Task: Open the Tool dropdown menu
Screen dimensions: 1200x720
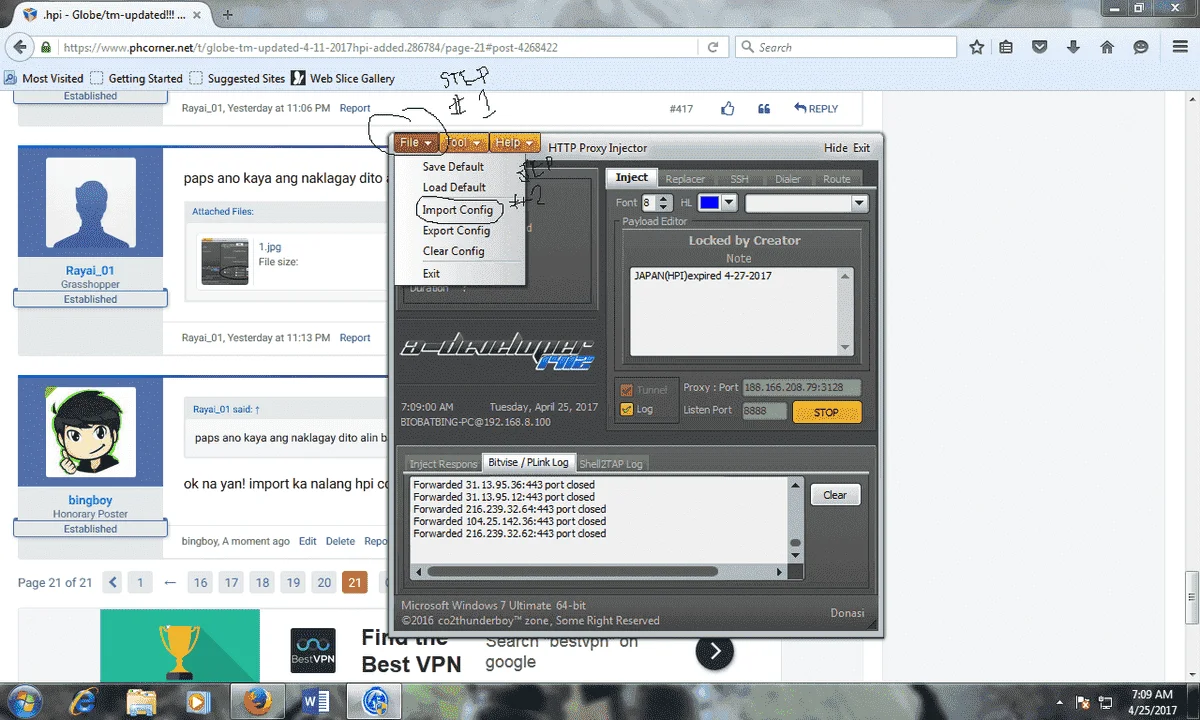Action: (x=465, y=143)
